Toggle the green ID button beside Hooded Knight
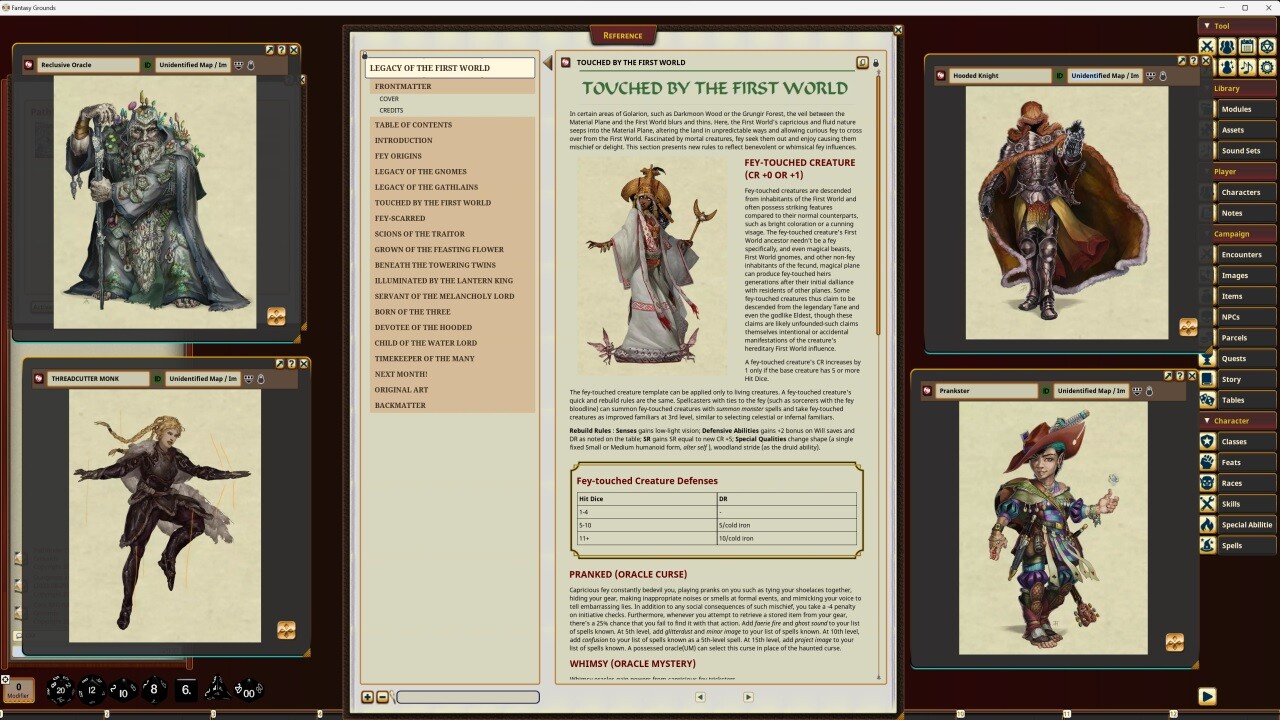Viewport: 1280px width, 720px height. [1059, 75]
